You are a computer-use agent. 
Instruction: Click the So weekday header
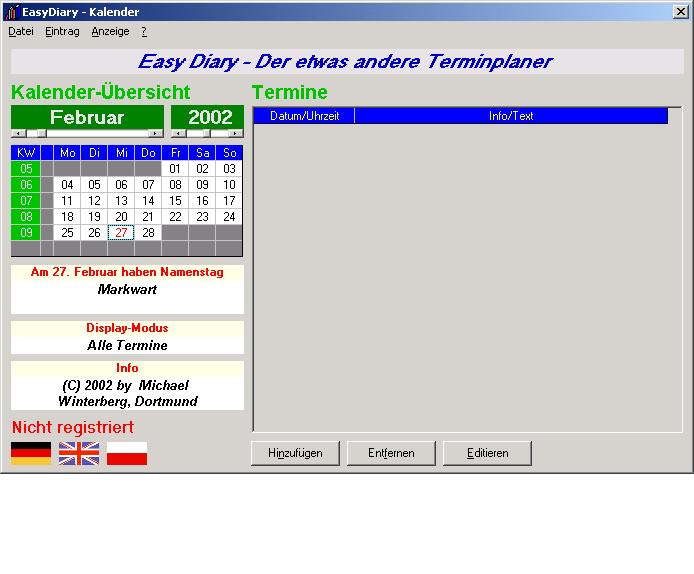229,153
